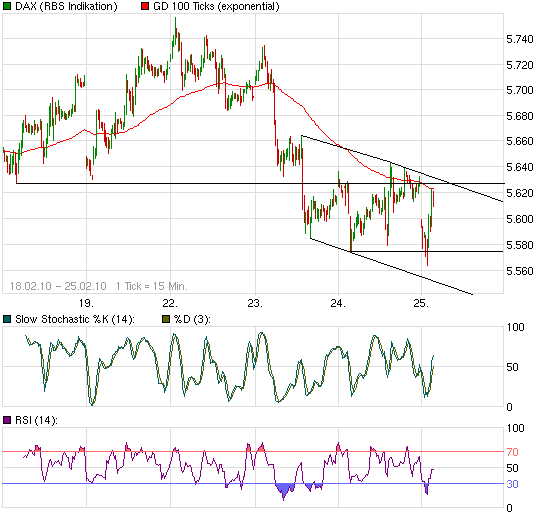Screen dimensions: 545x516
Task: Click the olive %D (3) legend swatch
Action: point(166,319)
